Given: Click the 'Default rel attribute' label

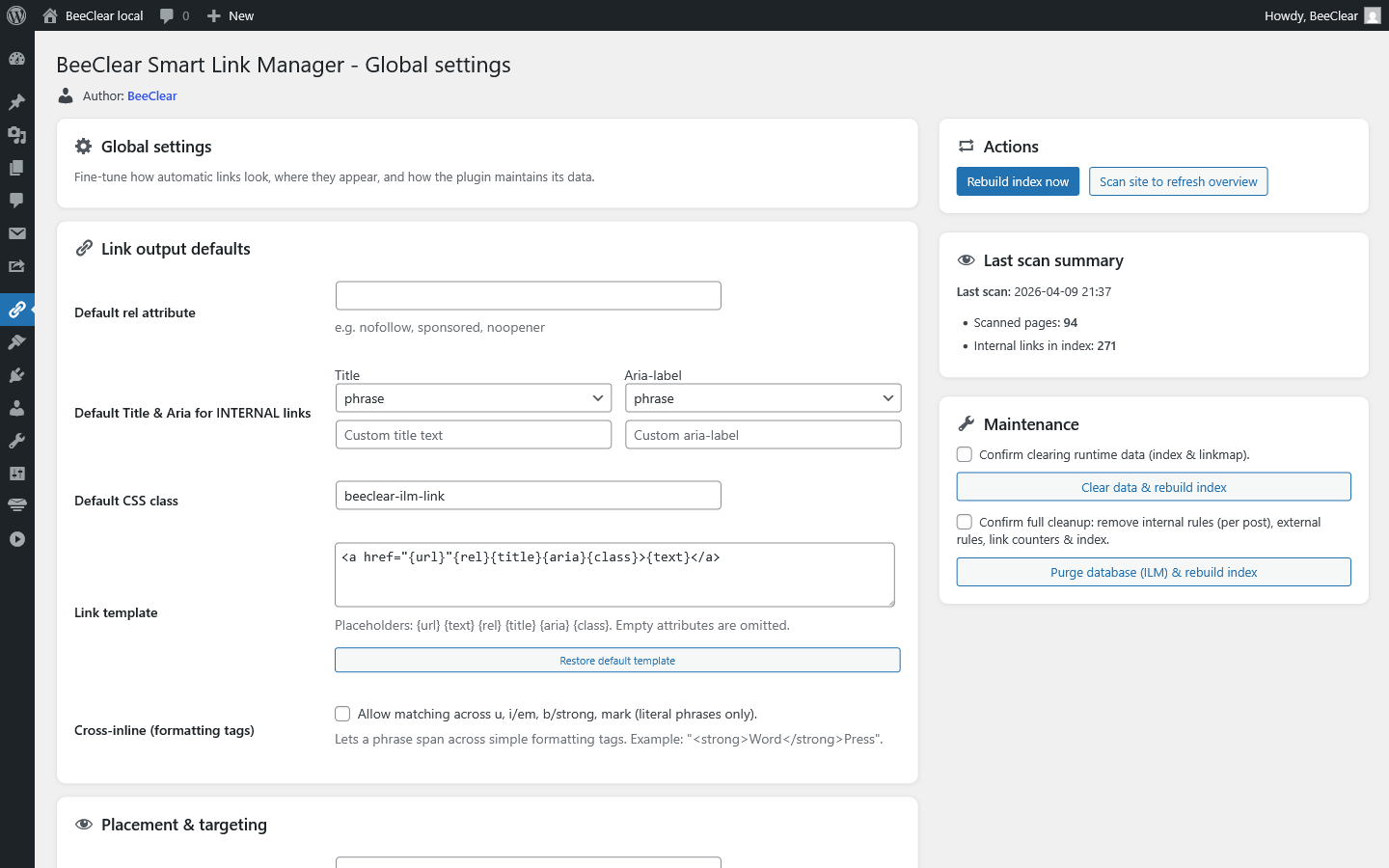Looking at the screenshot, I should click(135, 312).
